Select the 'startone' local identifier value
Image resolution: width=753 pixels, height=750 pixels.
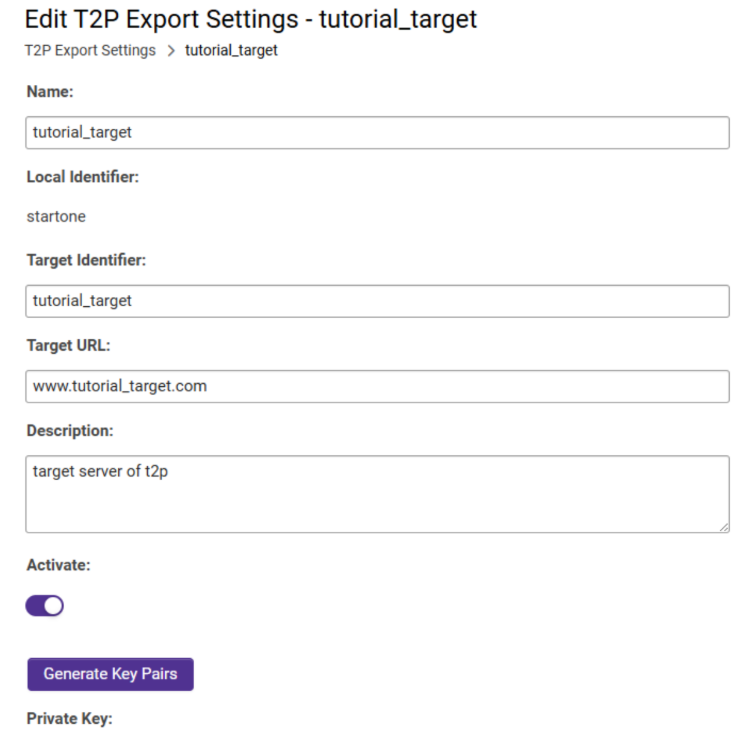coord(56,216)
